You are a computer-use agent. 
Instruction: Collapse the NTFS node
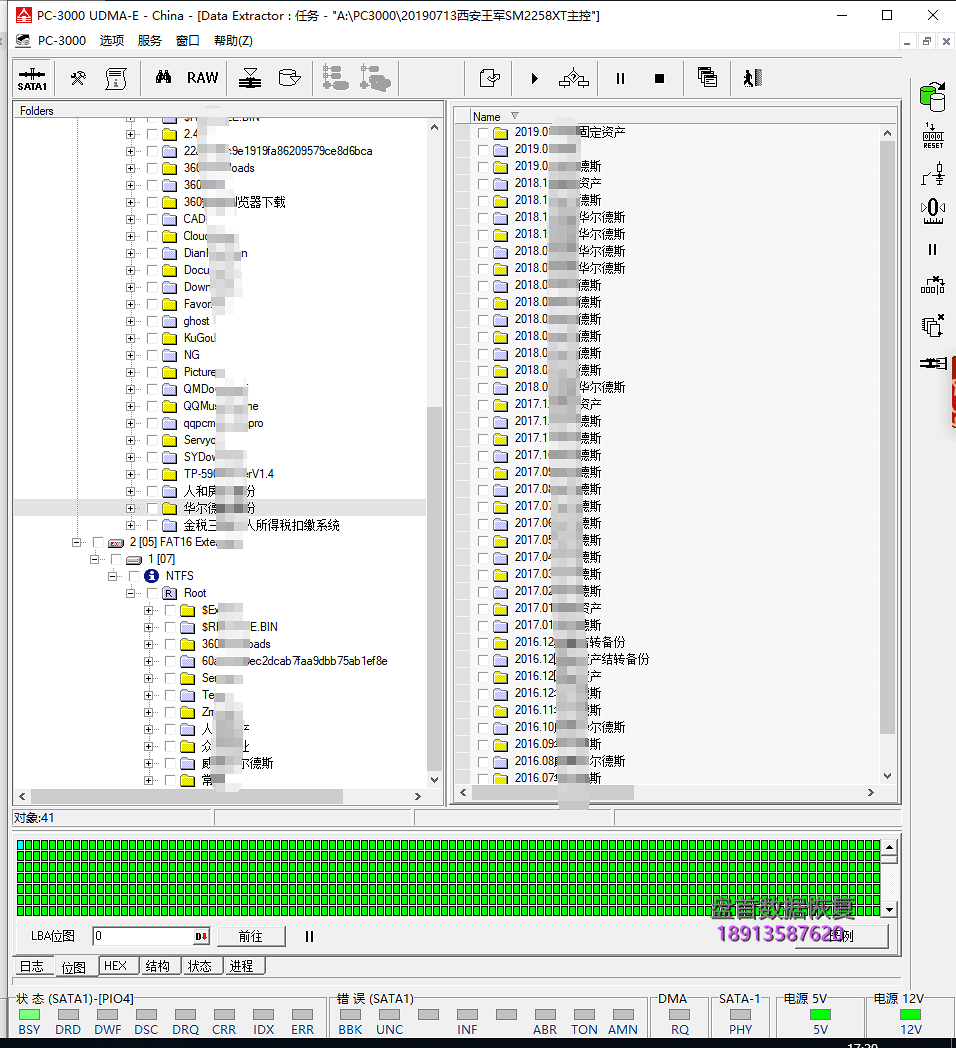click(112, 576)
